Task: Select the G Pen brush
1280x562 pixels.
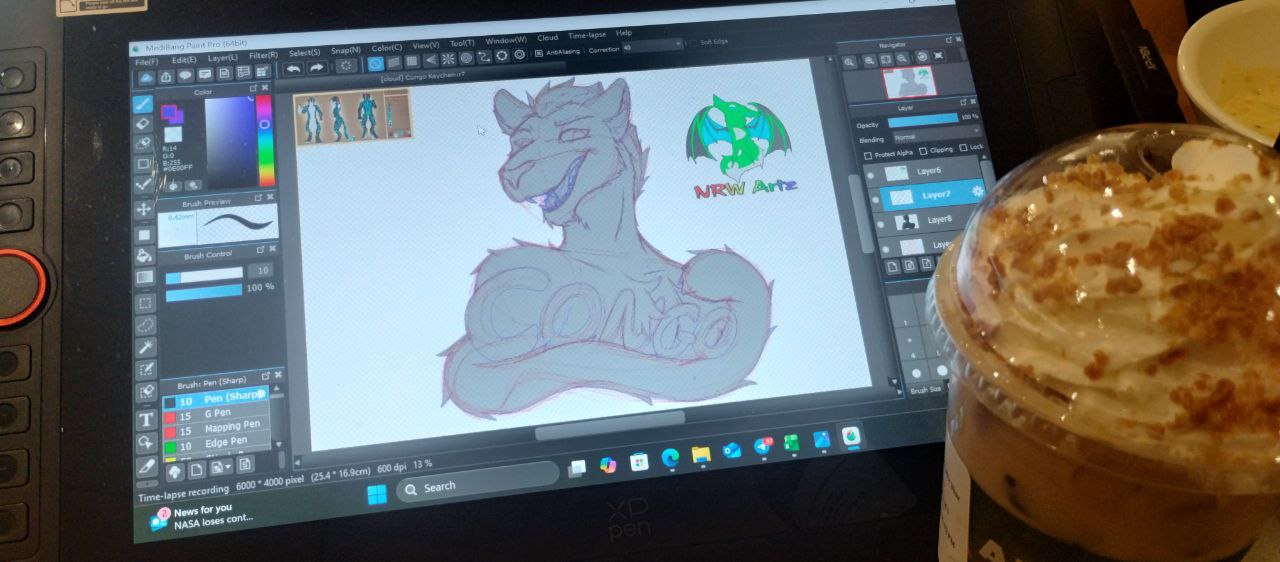Action: (x=218, y=413)
